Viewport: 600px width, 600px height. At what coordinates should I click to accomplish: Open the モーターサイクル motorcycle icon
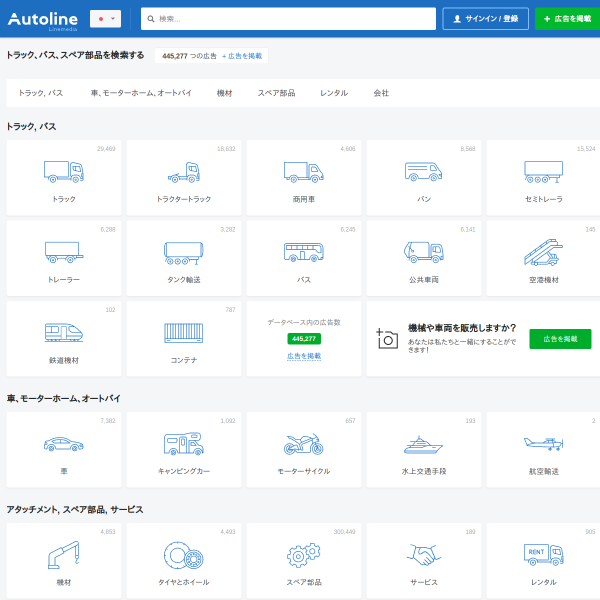[303, 444]
